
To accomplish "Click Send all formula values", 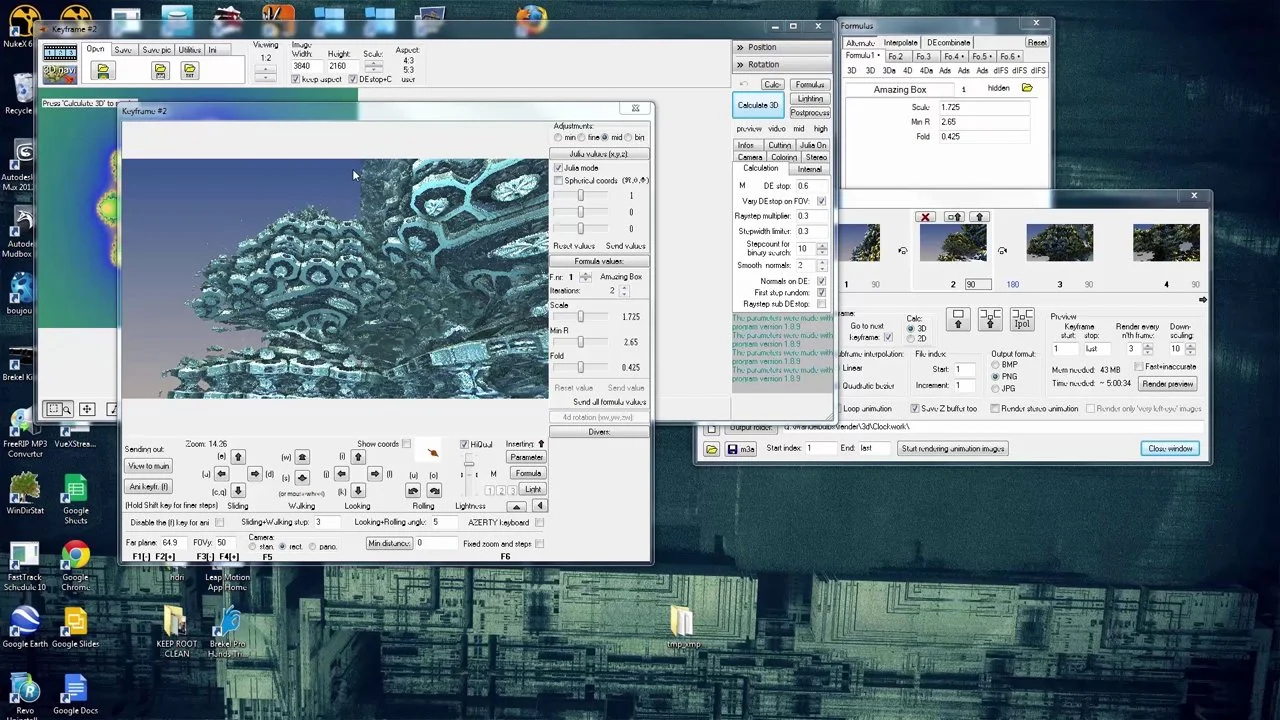I will click(609, 402).
